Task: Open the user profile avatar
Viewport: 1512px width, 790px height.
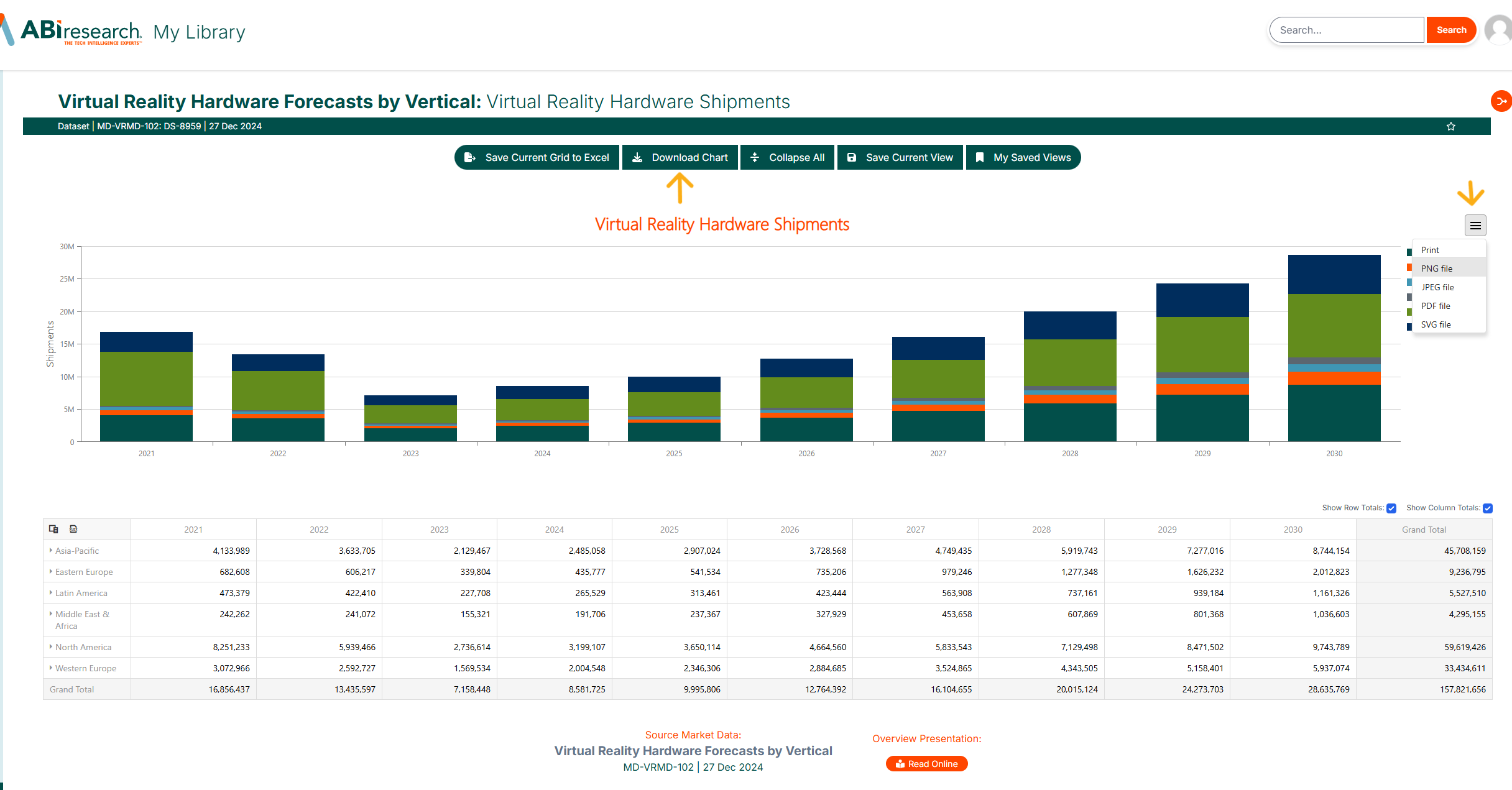Action: pyautogui.click(x=1499, y=30)
